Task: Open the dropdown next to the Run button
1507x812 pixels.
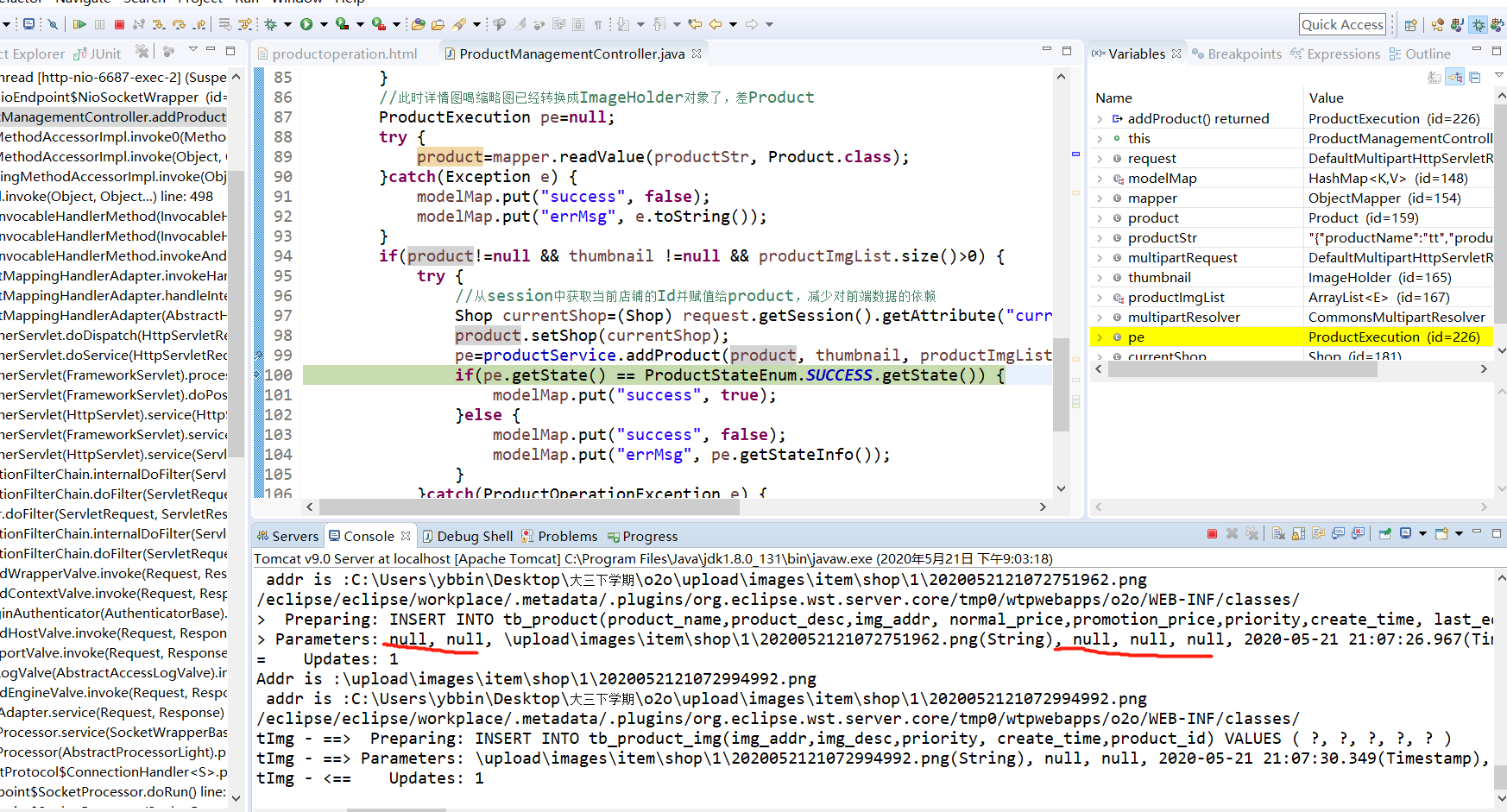Action: click(x=325, y=24)
